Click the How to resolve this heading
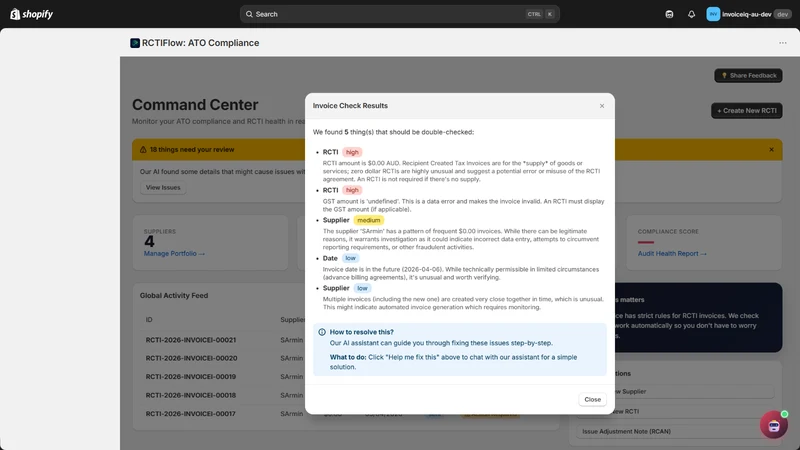Image resolution: width=800 pixels, height=450 pixels. [x=361, y=332]
